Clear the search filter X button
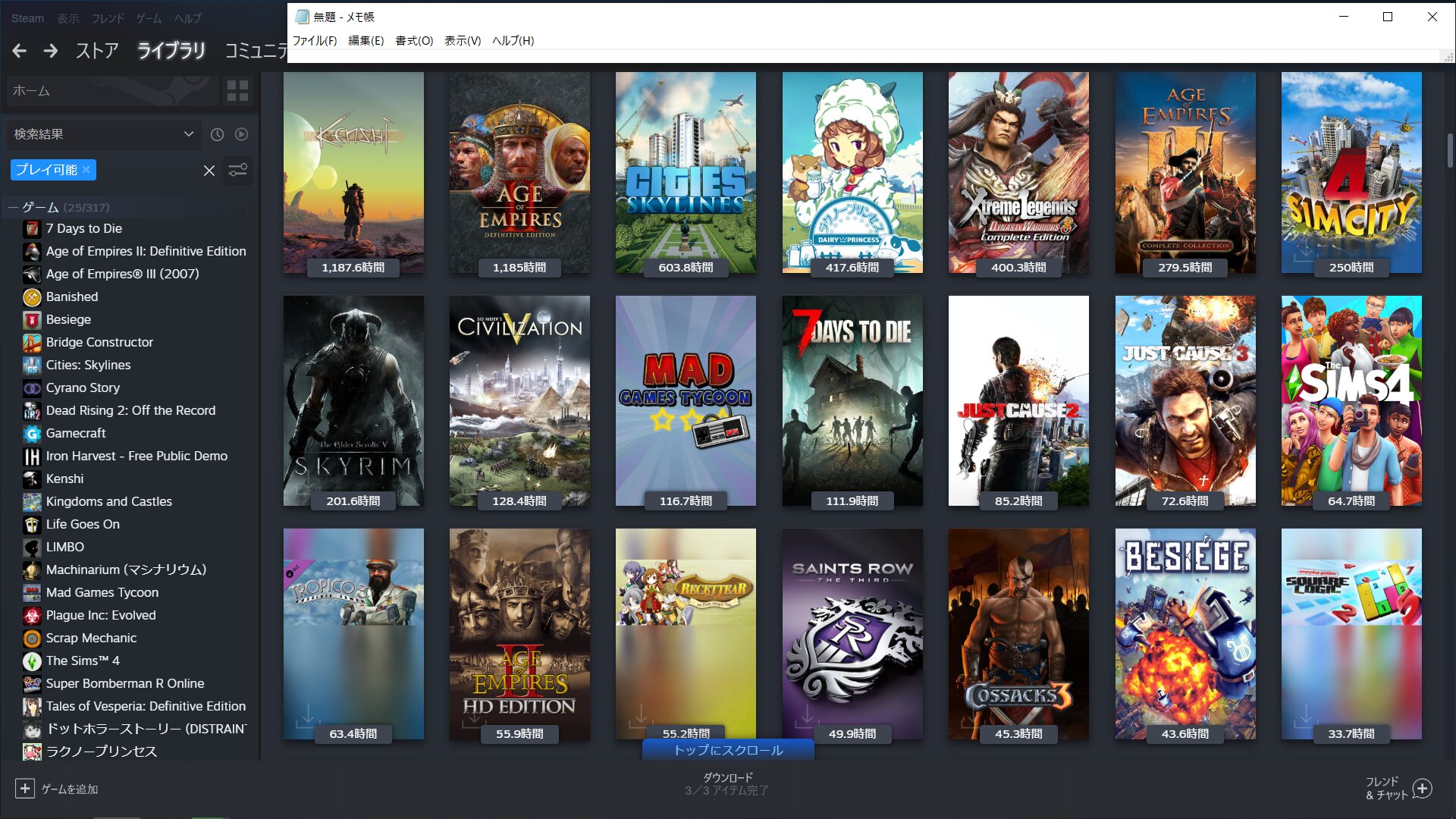1456x819 pixels. pyautogui.click(x=209, y=171)
